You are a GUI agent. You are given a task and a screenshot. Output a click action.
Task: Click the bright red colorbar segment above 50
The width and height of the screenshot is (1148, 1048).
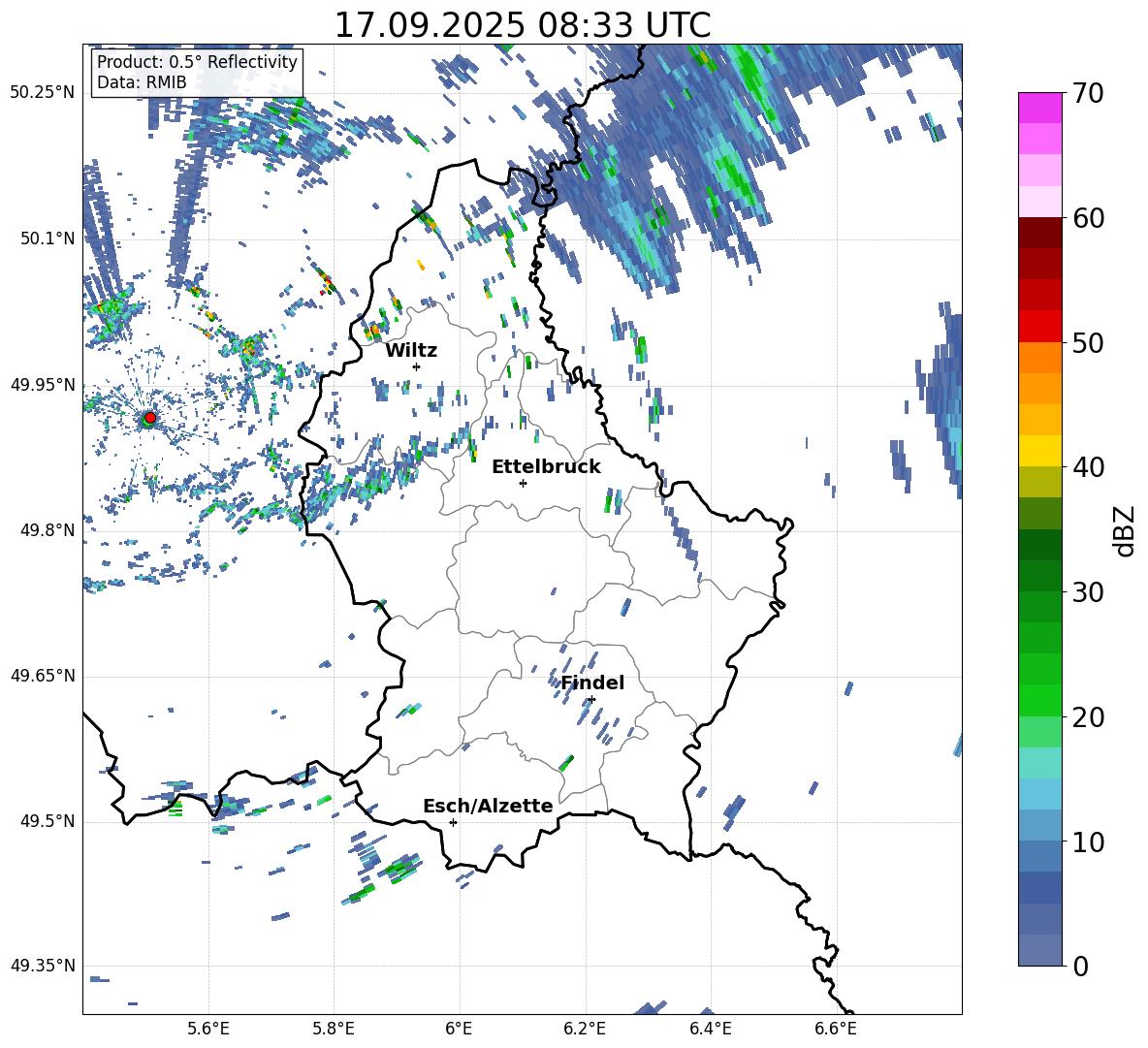1039,326
